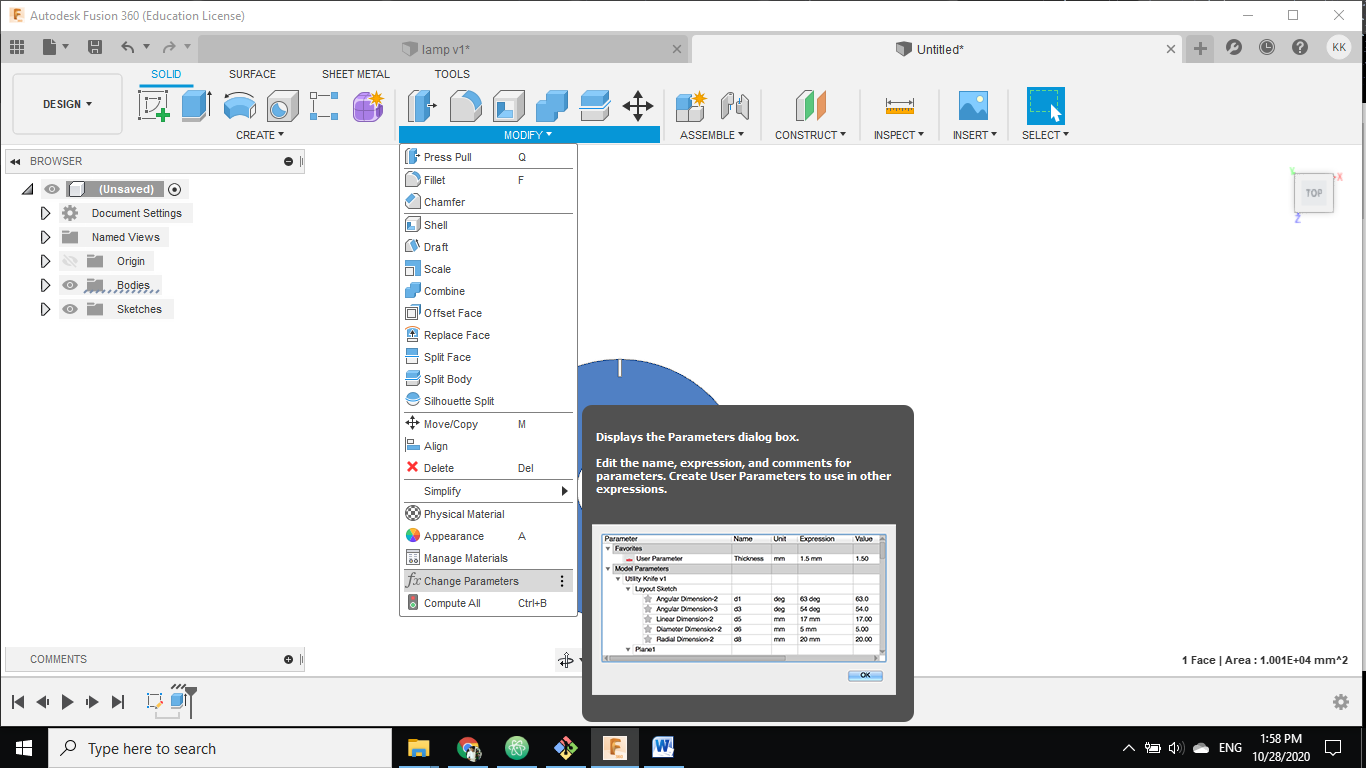This screenshot has height=768, width=1366.
Task: Expand the Bodies node
Action: (45, 285)
